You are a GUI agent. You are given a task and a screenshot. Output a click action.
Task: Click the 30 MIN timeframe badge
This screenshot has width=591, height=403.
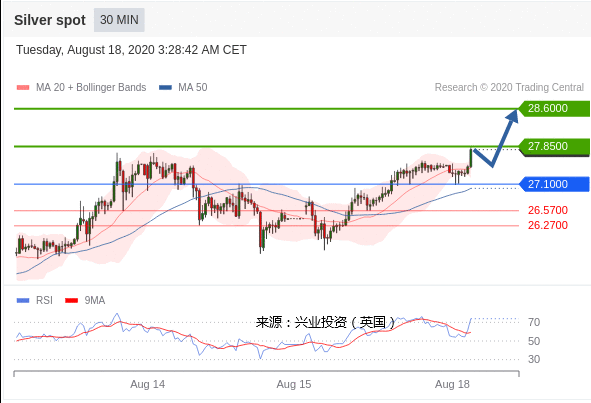[119, 20]
